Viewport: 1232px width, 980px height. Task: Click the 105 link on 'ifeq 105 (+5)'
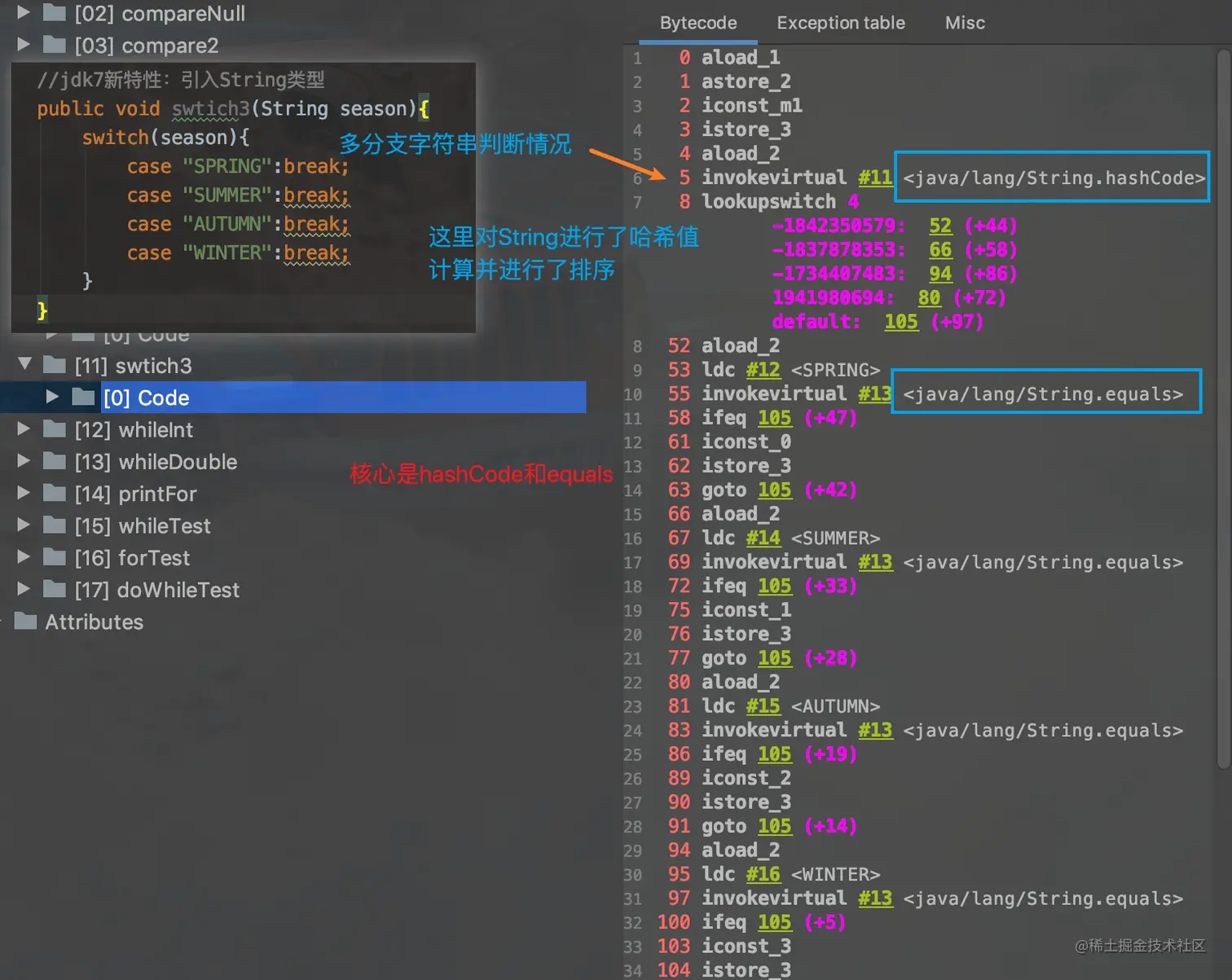pyautogui.click(x=775, y=922)
